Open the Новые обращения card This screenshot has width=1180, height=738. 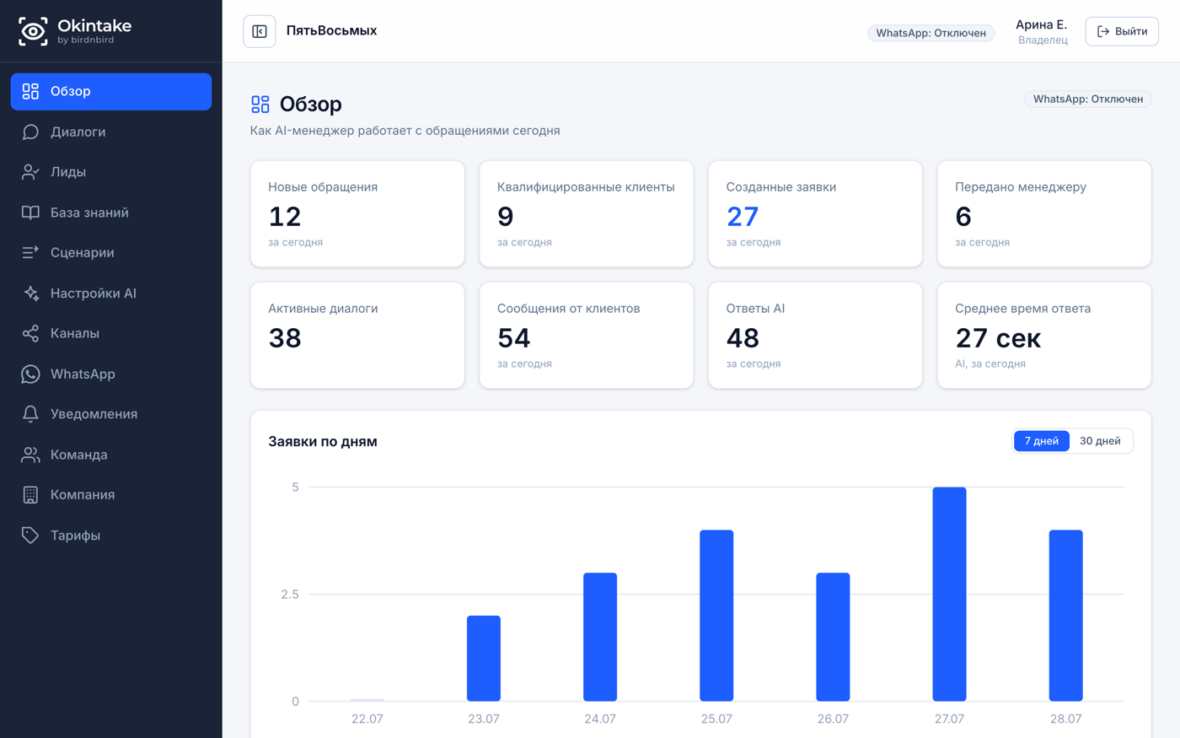point(357,214)
